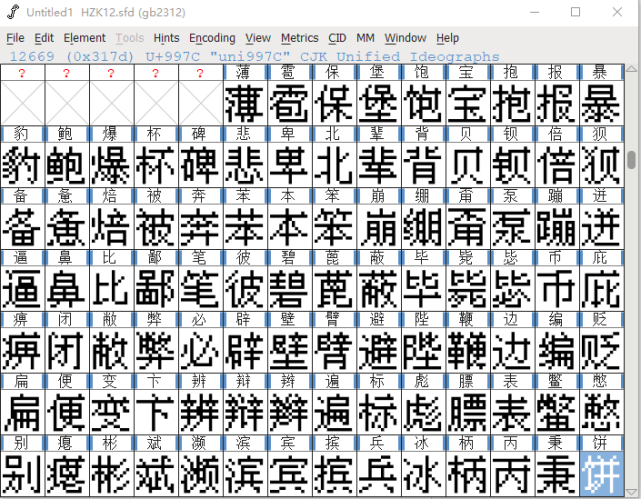641x499 pixels.
Task: Open the Metrics menu
Action: tap(299, 38)
